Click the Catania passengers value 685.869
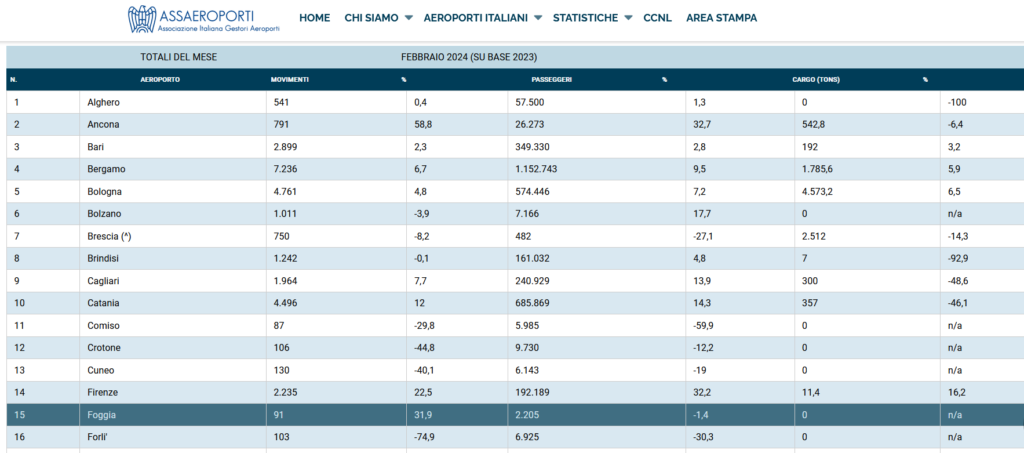This screenshot has height=453, width=1024. (x=539, y=303)
